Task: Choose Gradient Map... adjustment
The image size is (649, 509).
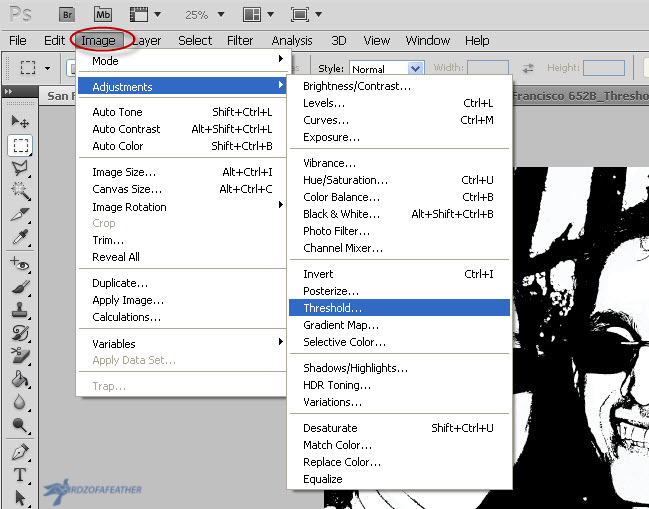Action: (399, 325)
